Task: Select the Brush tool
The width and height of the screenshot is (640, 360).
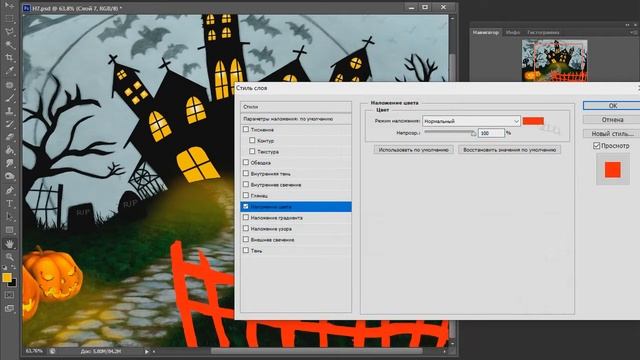Action: [9, 98]
